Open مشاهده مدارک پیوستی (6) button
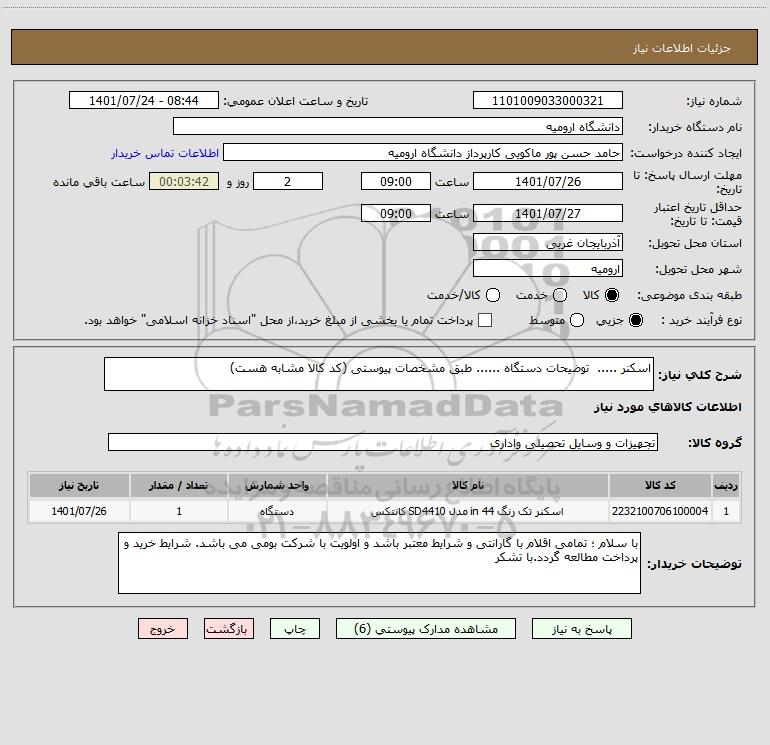Screen dimensions: 770x745 pyautogui.click(x=426, y=629)
